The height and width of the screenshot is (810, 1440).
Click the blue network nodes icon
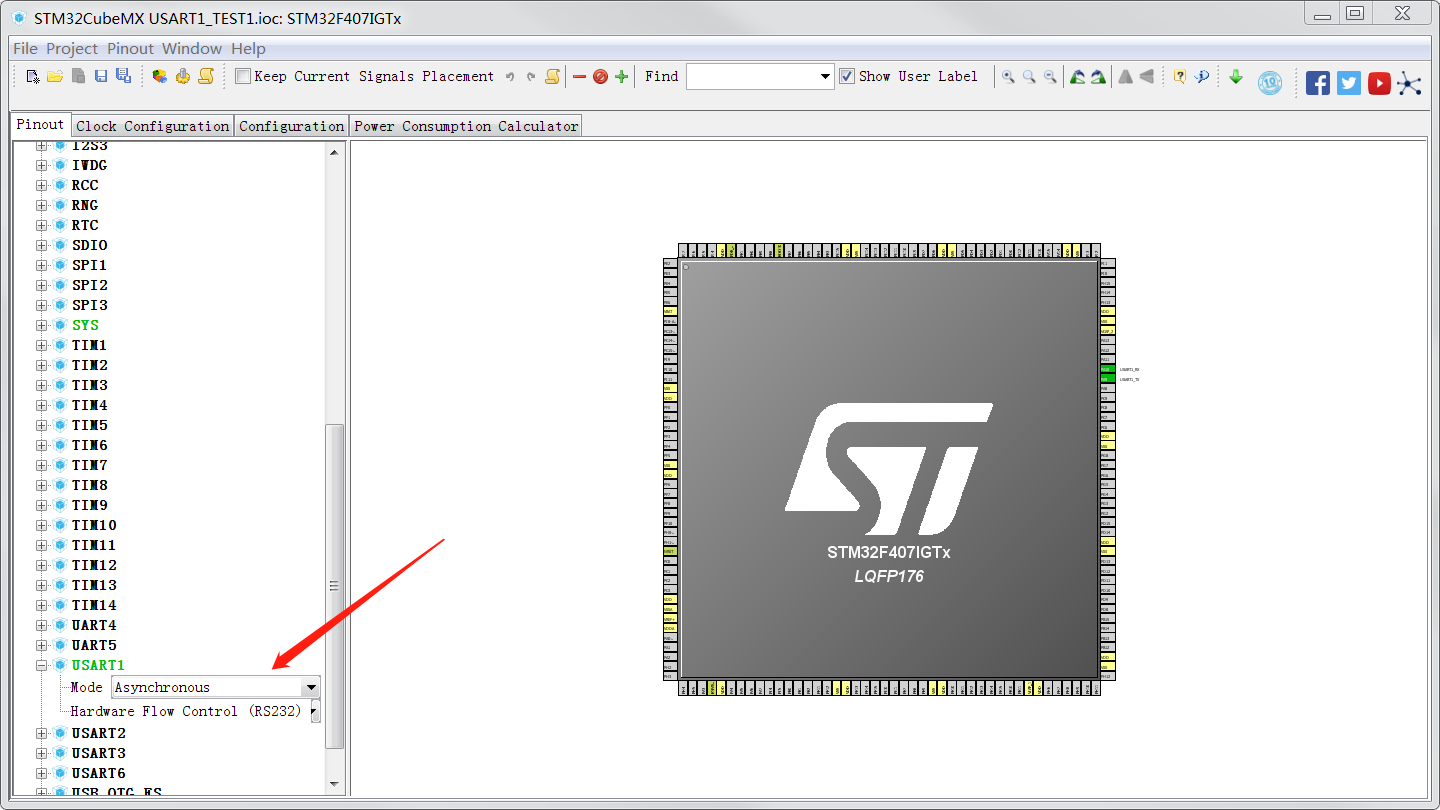pyautogui.click(x=1410, y=83)
